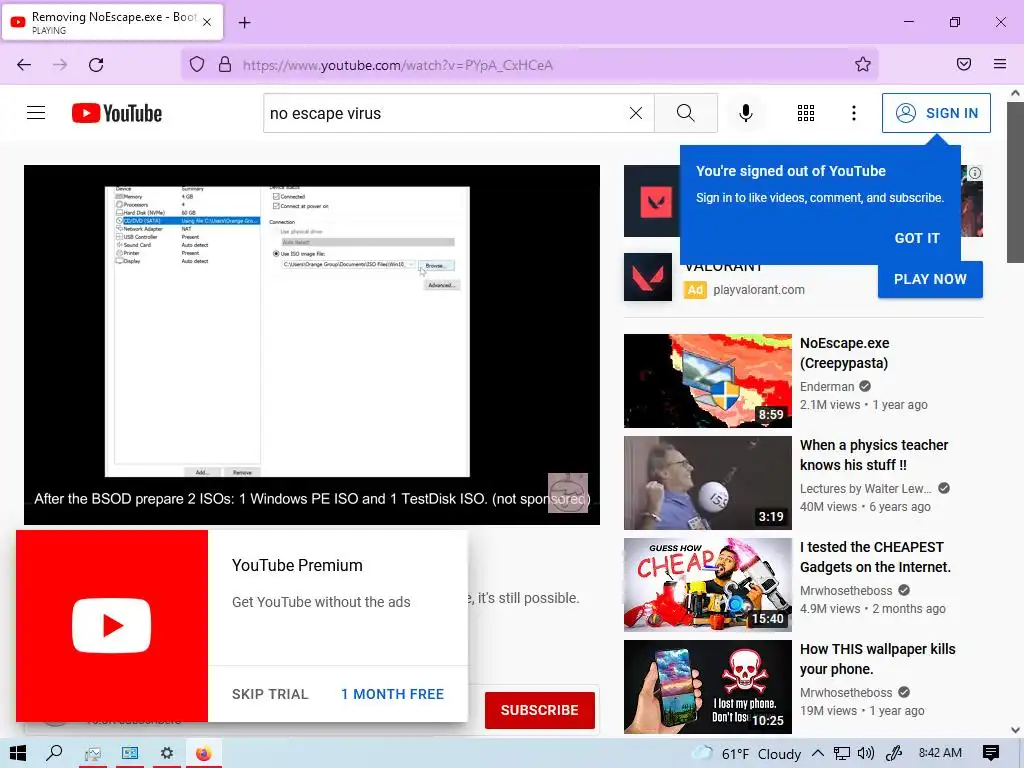Open YouTube settings three-dot menu
The width and height of the screenshot is (1024, 768).
coord(854,113)
